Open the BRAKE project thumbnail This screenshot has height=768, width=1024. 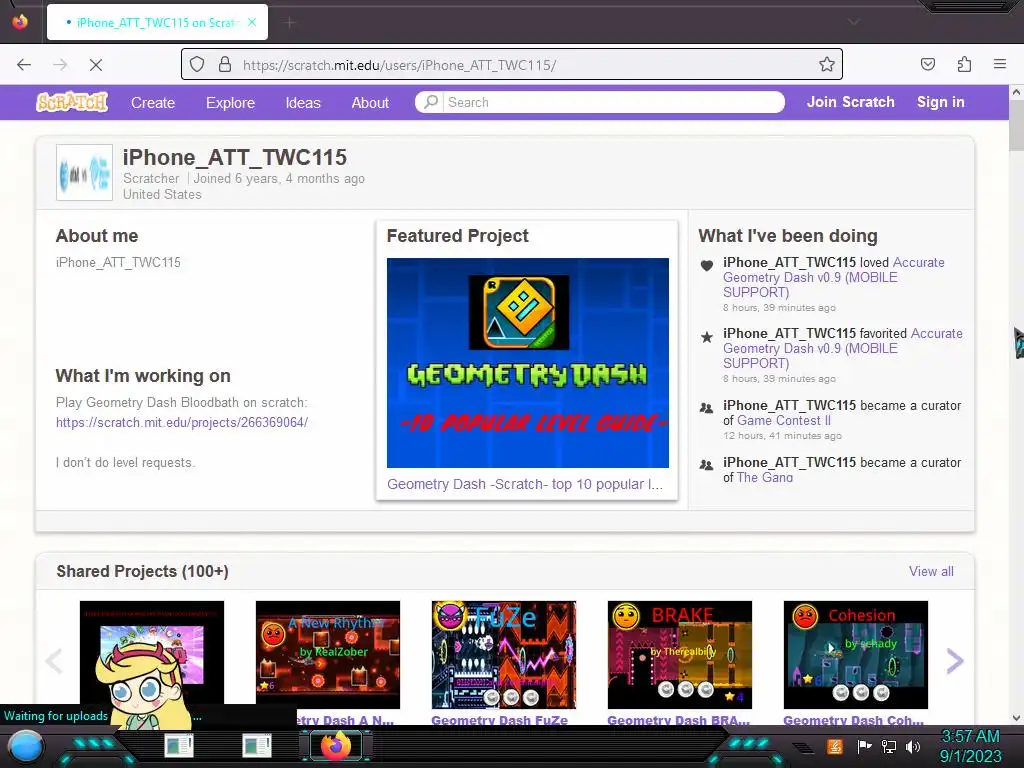coord(680,654)
